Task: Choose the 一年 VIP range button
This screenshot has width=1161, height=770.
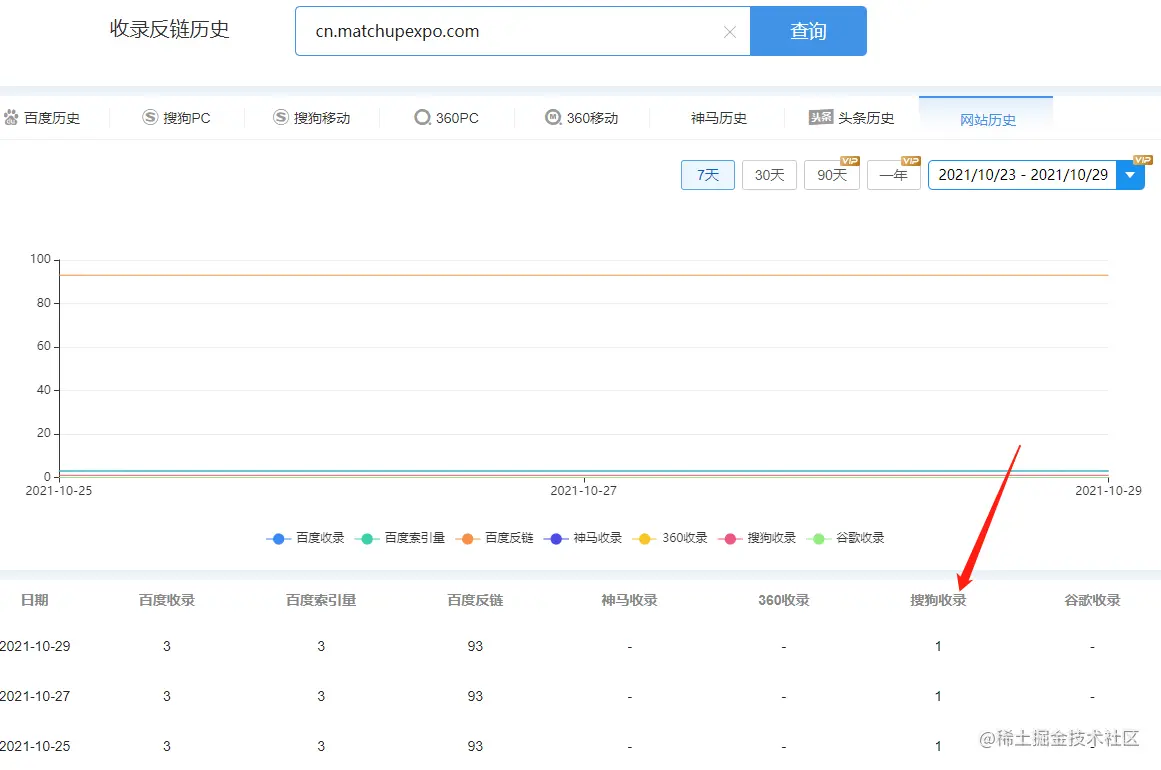Action: click(x=894, y=175)
